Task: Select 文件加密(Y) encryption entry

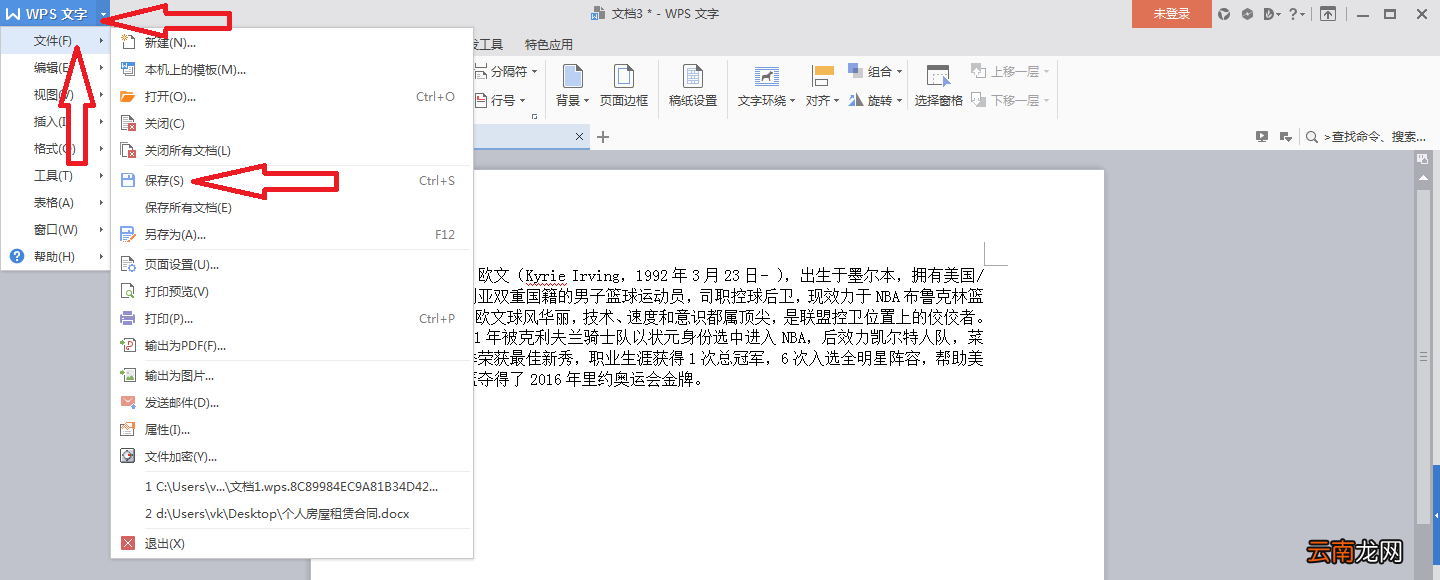Action: pyautogui.click(x=290, y=457)
